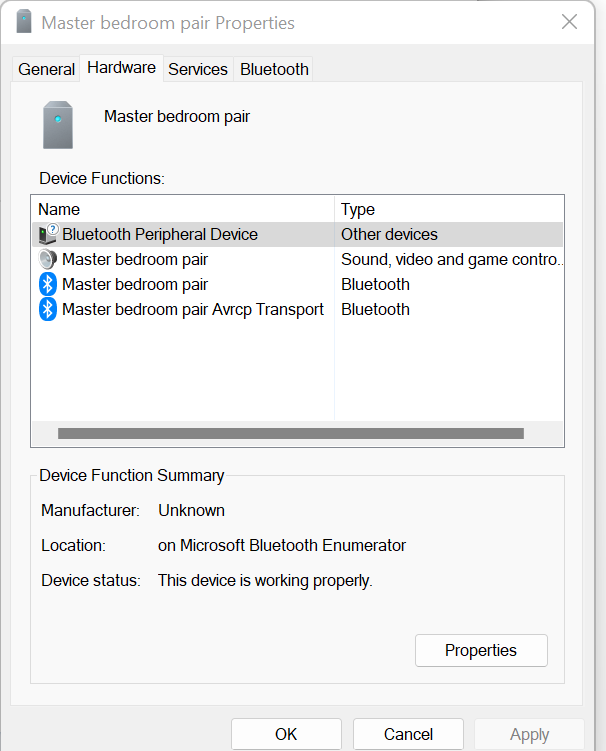
Task: Sort by the Type column header
Action: 448,209
